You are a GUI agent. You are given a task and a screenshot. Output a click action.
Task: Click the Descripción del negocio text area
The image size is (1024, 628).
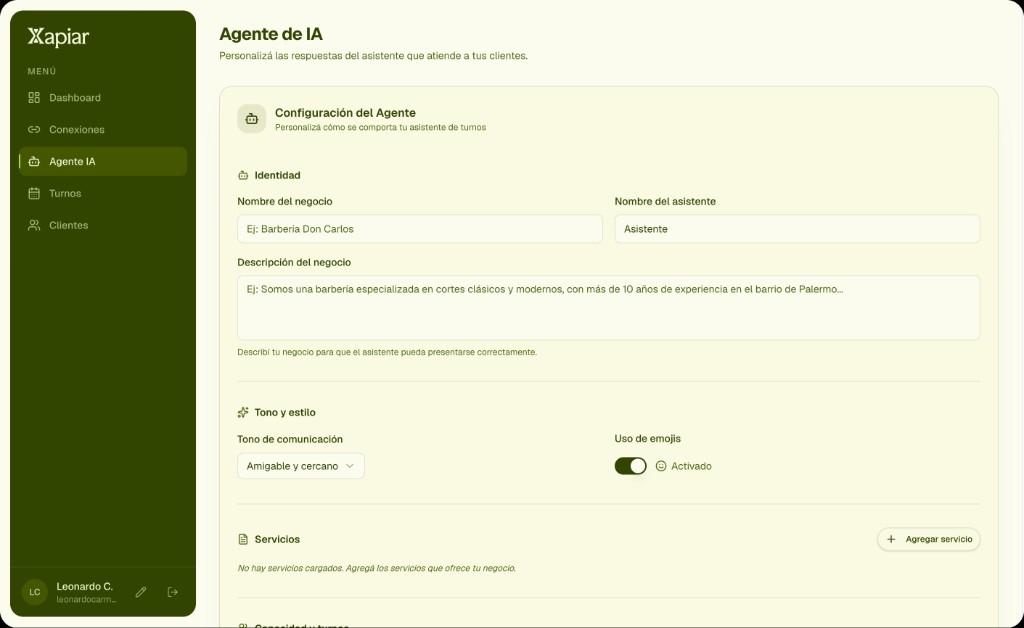(x=608, y=307)
